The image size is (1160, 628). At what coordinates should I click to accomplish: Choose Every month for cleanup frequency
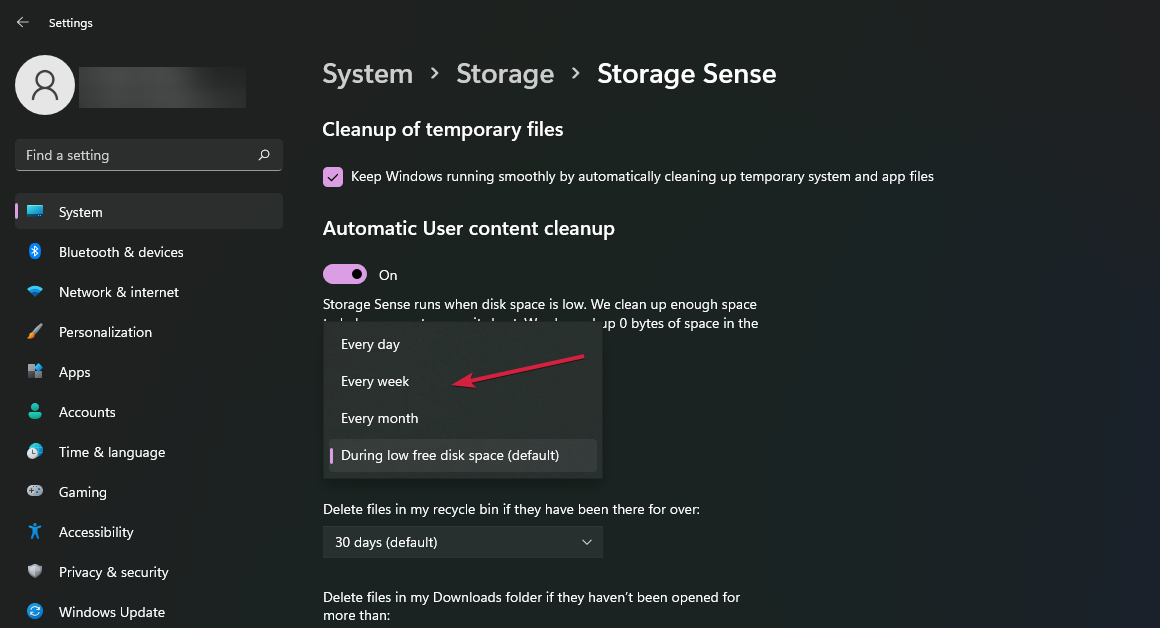click(x=379, y=418)
